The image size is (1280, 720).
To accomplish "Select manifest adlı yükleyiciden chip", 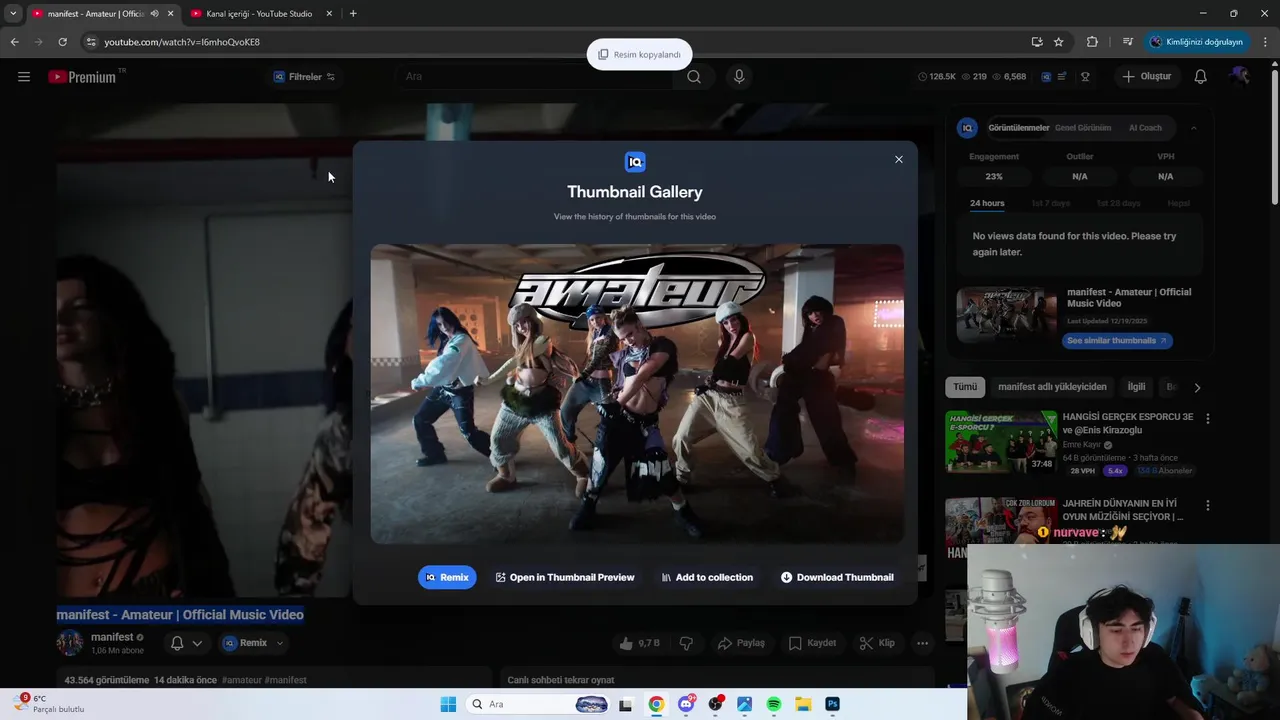I will [1052, 387].
